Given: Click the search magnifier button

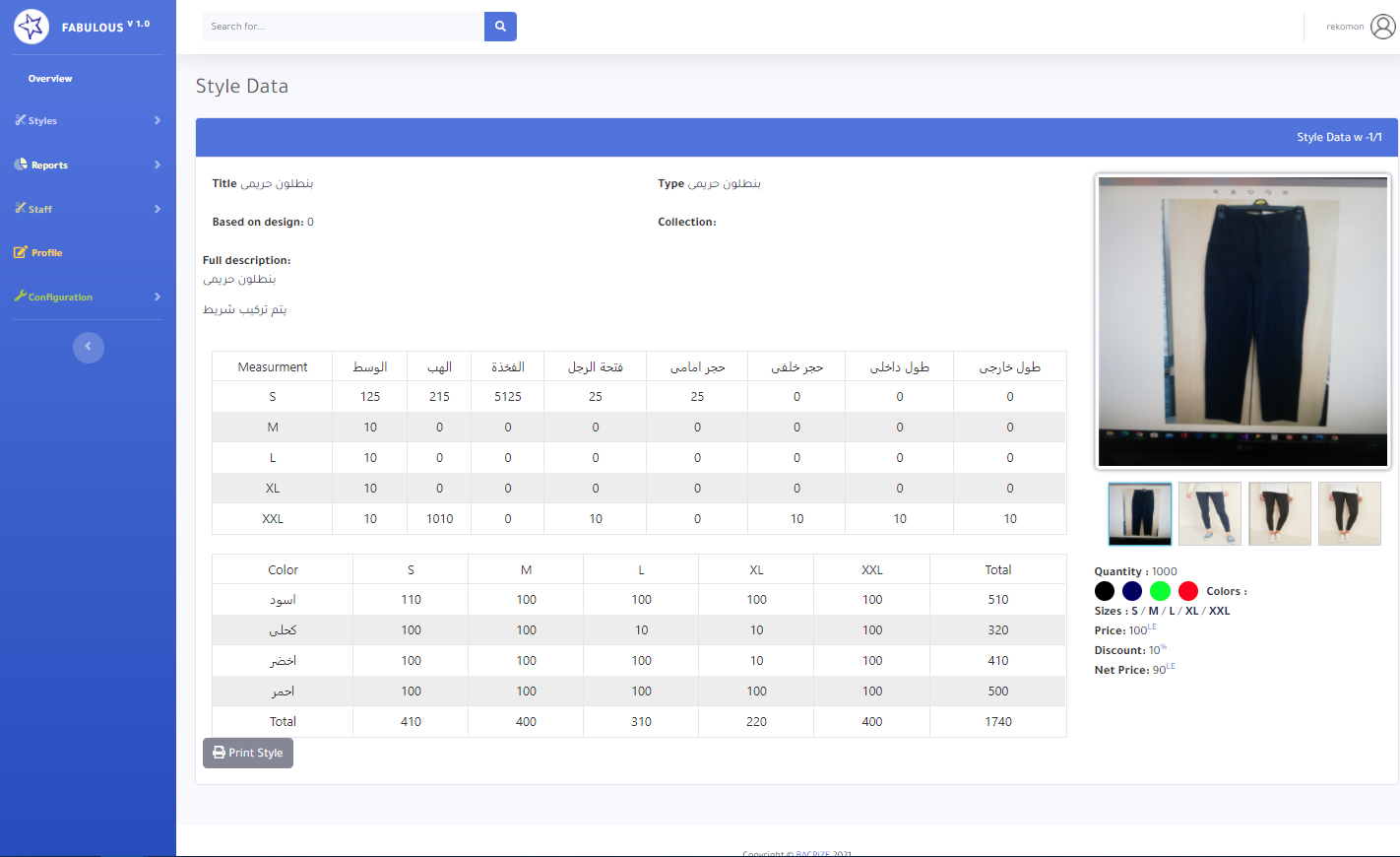Looking at the screenshot, I should [500, 27].
